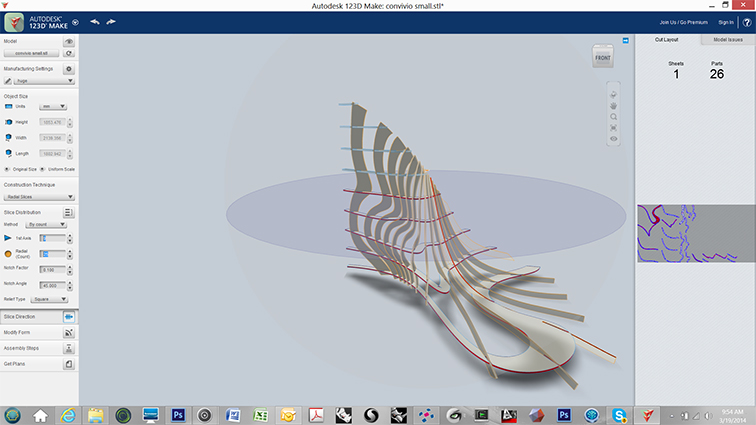756x425 pixels.
Task: Click the Length value field
Action: (x=52, y=154)
